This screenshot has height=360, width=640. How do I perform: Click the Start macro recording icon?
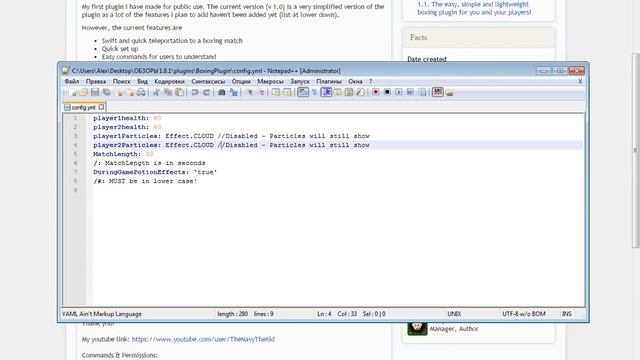[376, 93]
